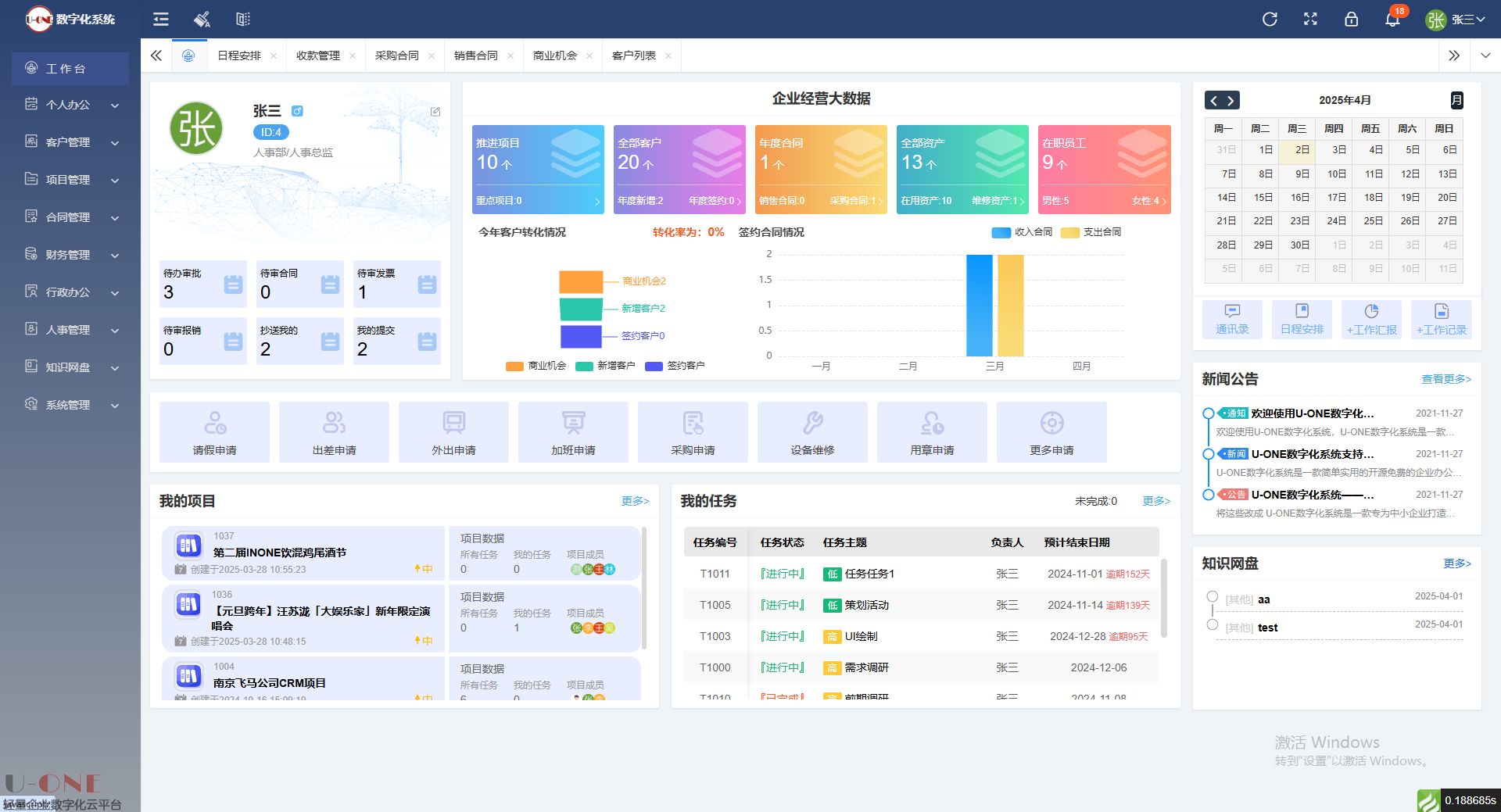Click the clear cache broom icon

click(x=202, y=19)
